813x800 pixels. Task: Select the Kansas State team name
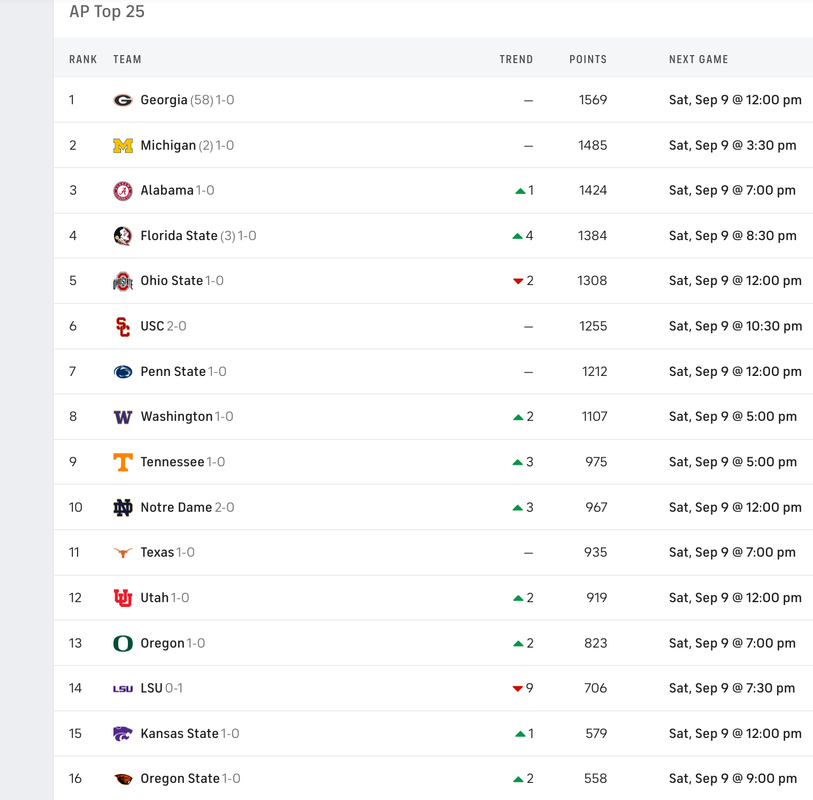tap(179, 734)
